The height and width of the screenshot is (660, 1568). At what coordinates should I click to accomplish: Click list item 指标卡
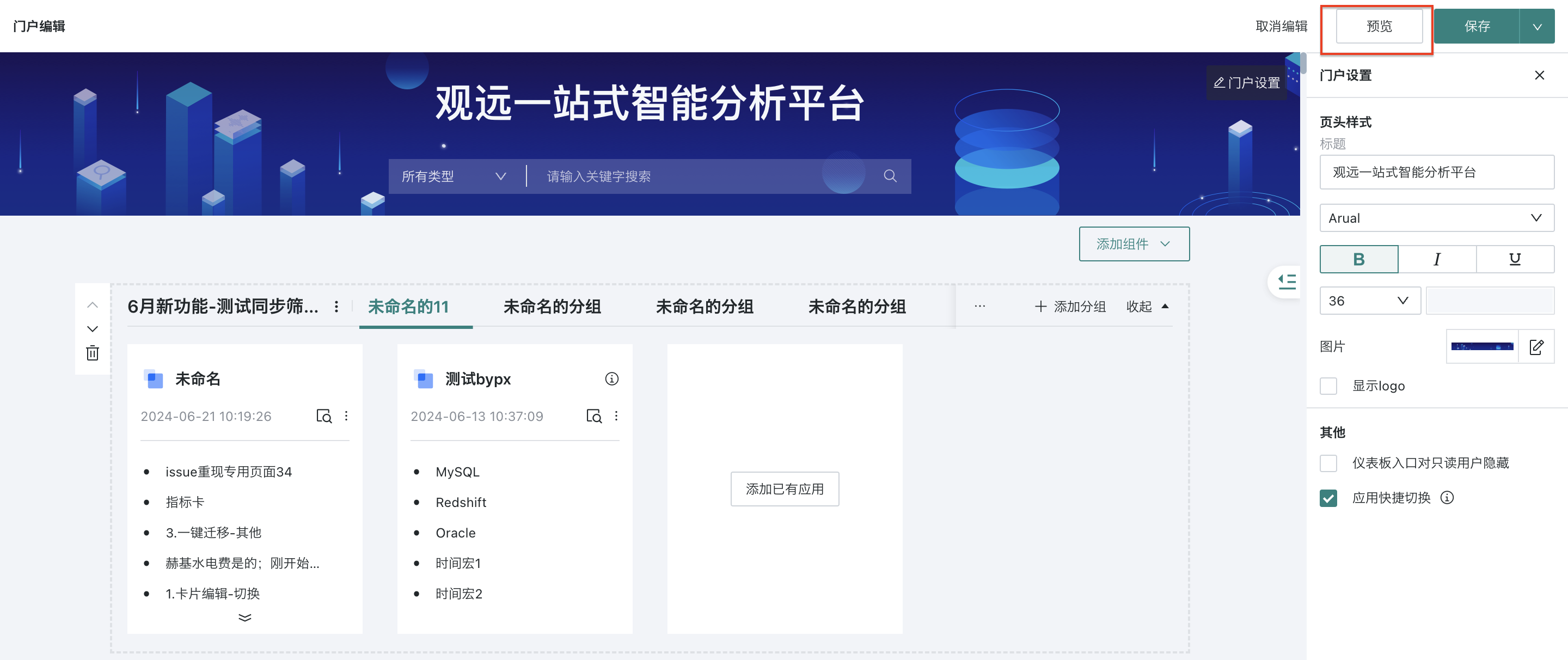click(x=185, y=502)
